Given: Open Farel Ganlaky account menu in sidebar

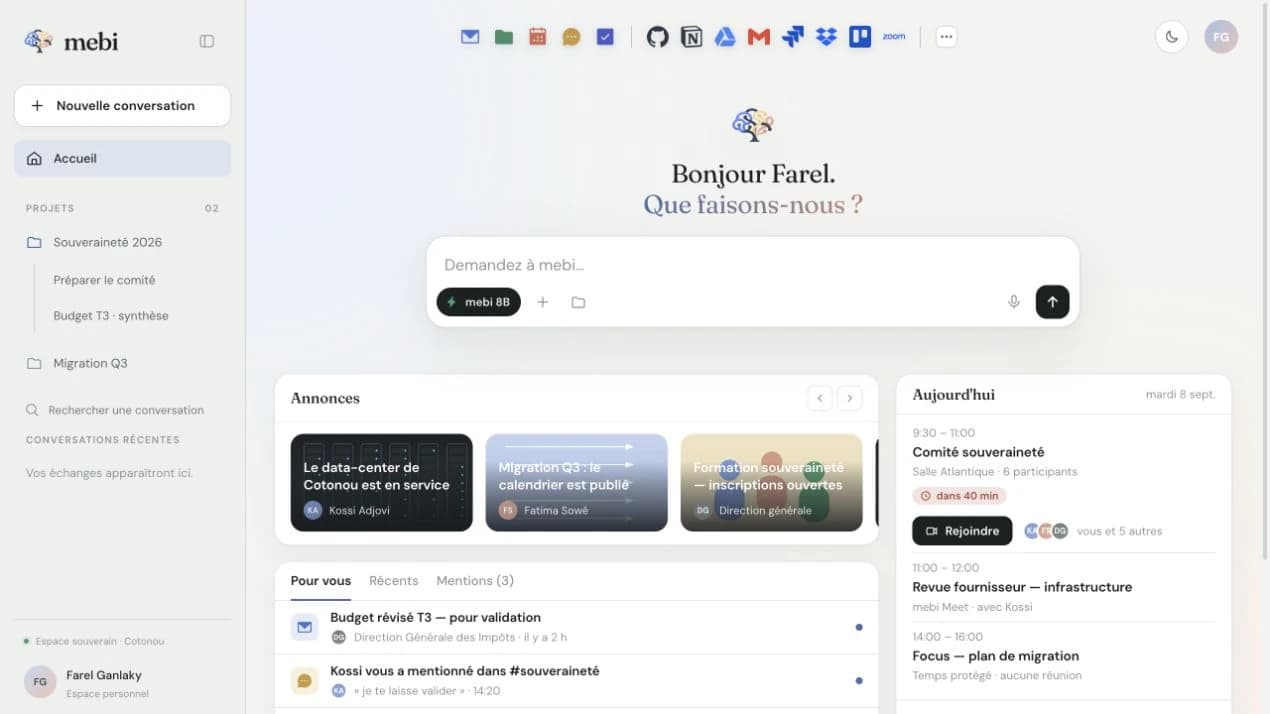Looking at the screenshot, I should click(x=122, y=682).
